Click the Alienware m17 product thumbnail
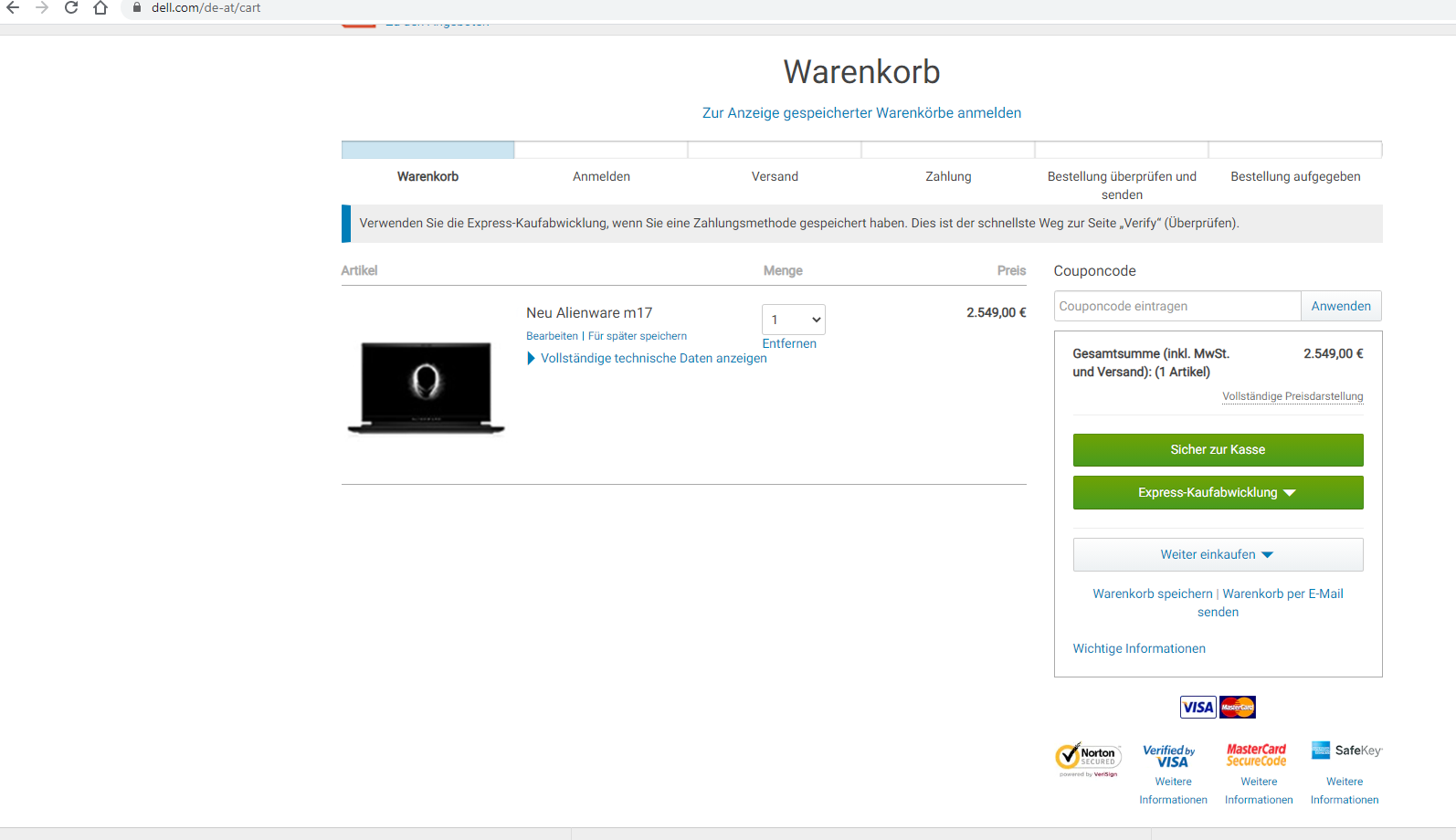The width and height of the screenshot is (1456, 840). 426,386
